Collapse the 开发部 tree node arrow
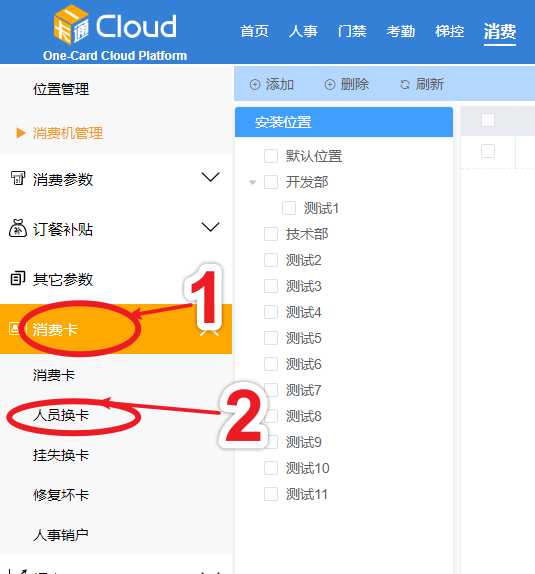Viewport: 535px width, 574px height. click(252, 182)
